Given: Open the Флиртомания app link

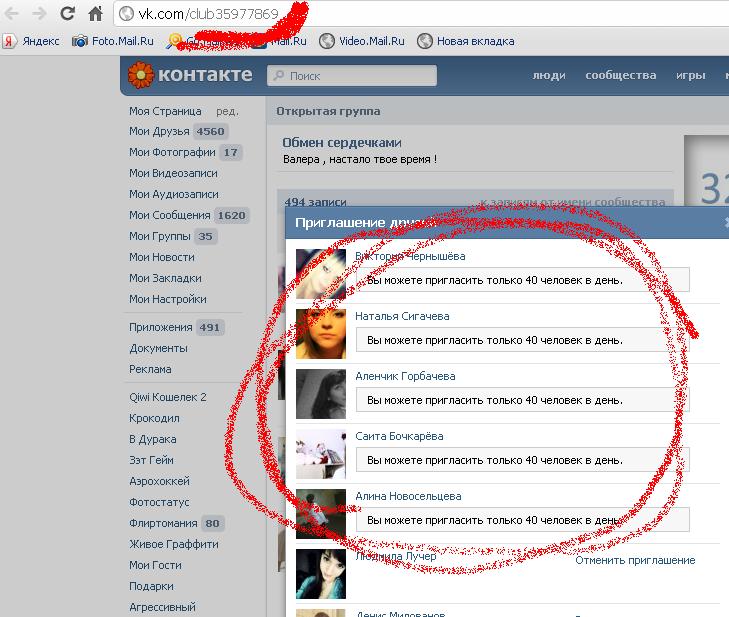Looking at the screenshot, I should [164, 523].
